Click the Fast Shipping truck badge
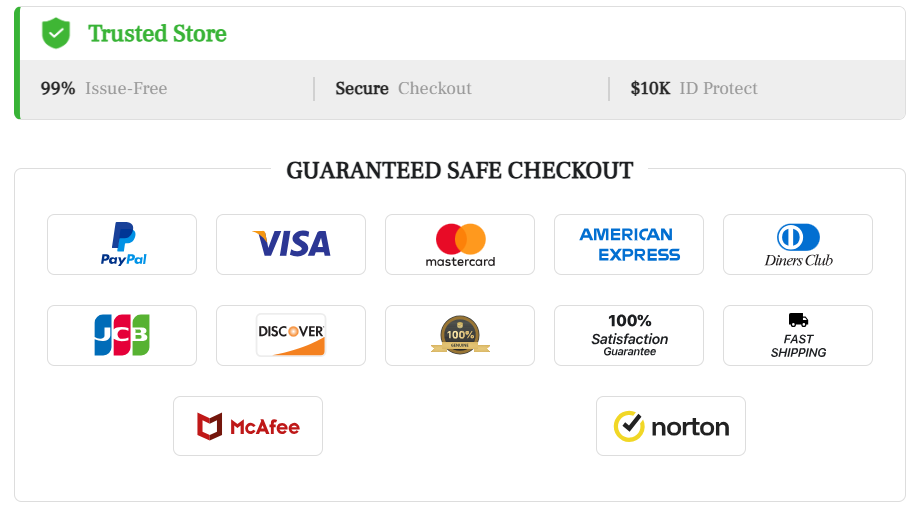Image resolution: width=915 pixels, height=513 pixels. click(798, 335)
